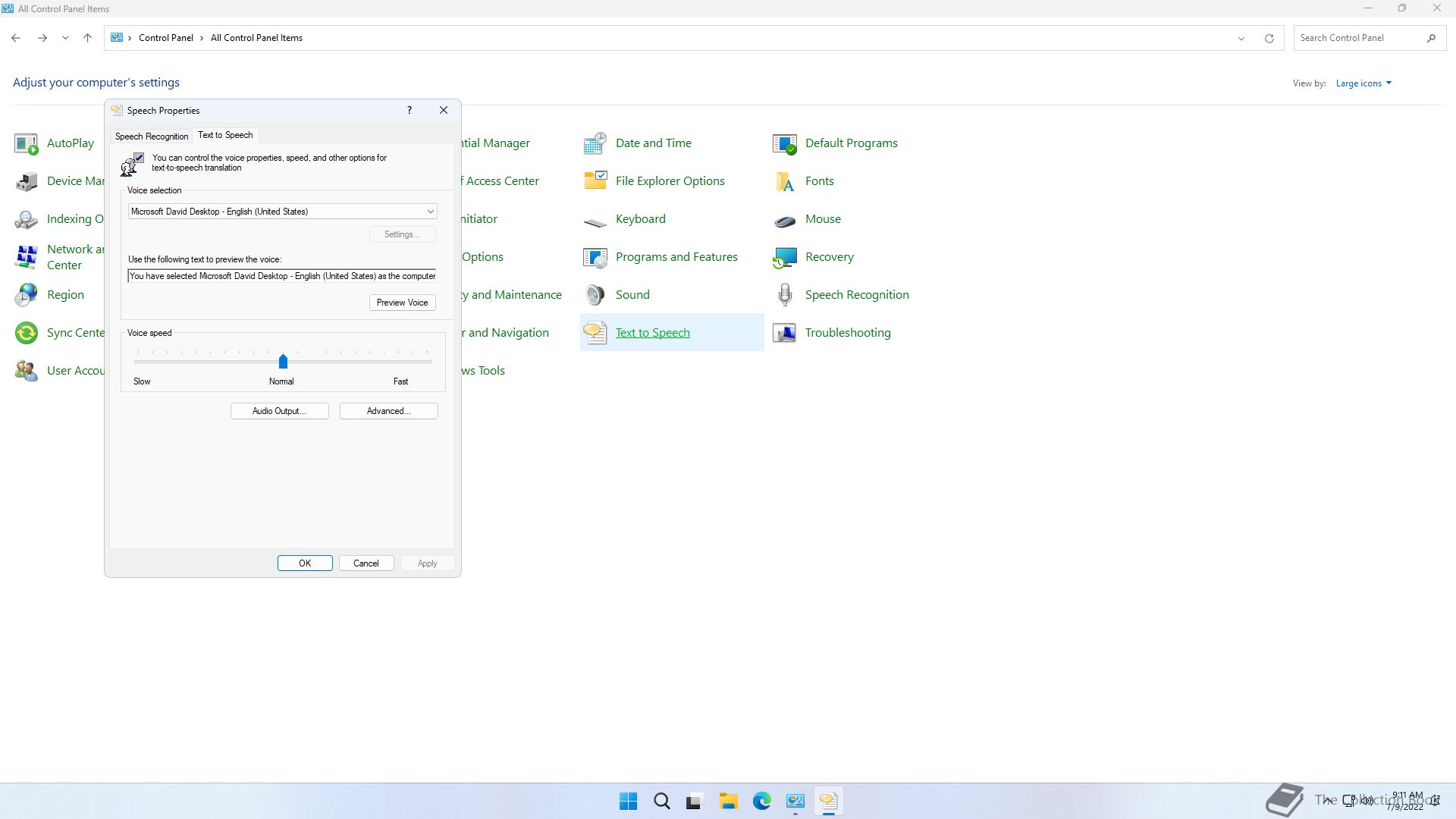Image resolution: width=1456 pixels, height=819 pixels.
Task: Click the Advanced button
Action: pyautogui.click(x=388, y=411)
